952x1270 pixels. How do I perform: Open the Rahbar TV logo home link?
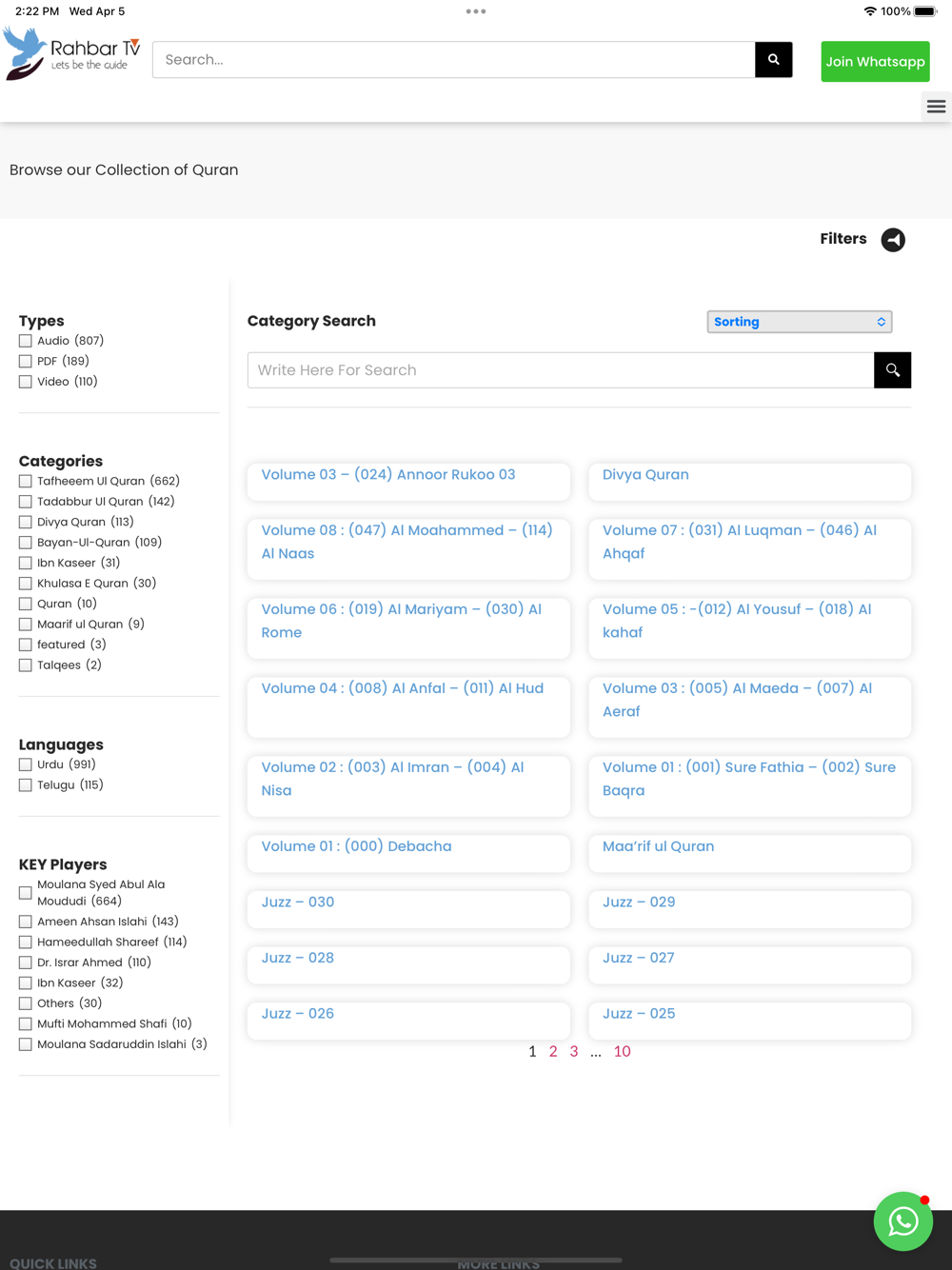pos(72,53)
